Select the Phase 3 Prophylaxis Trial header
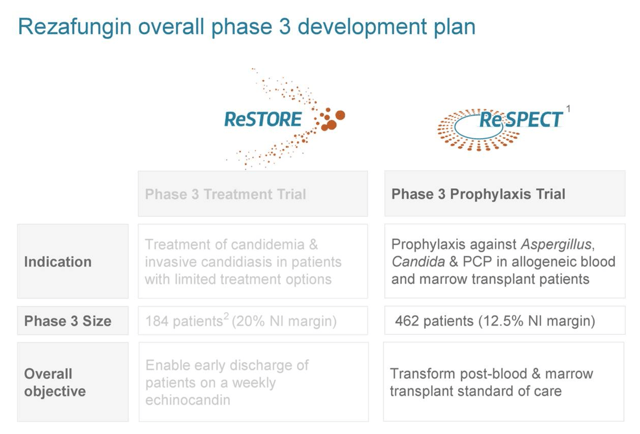The height and width of the screenshot is (434, 640). point(504,194)
